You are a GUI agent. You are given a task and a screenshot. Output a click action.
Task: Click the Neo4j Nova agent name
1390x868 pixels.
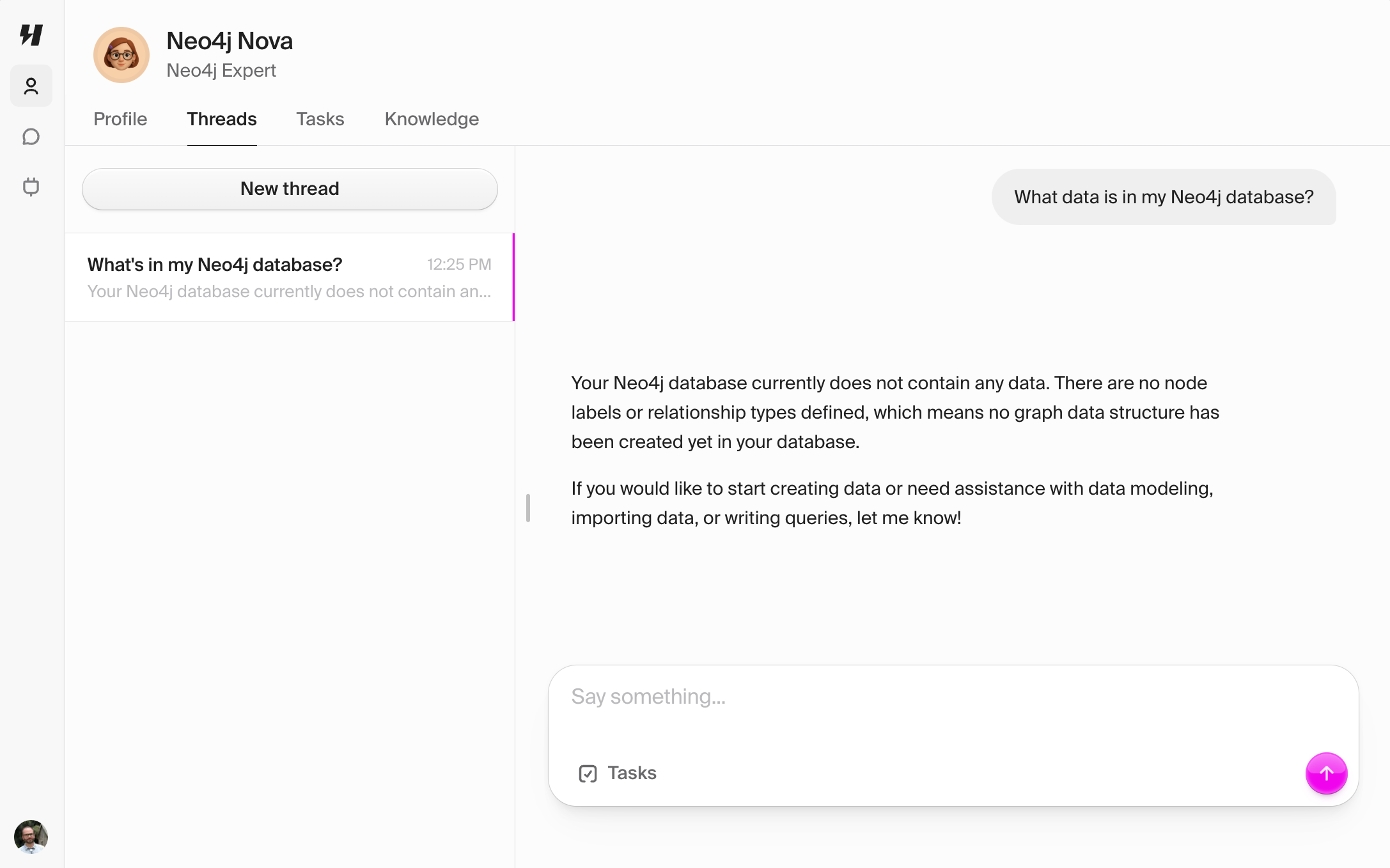(230, 41)
